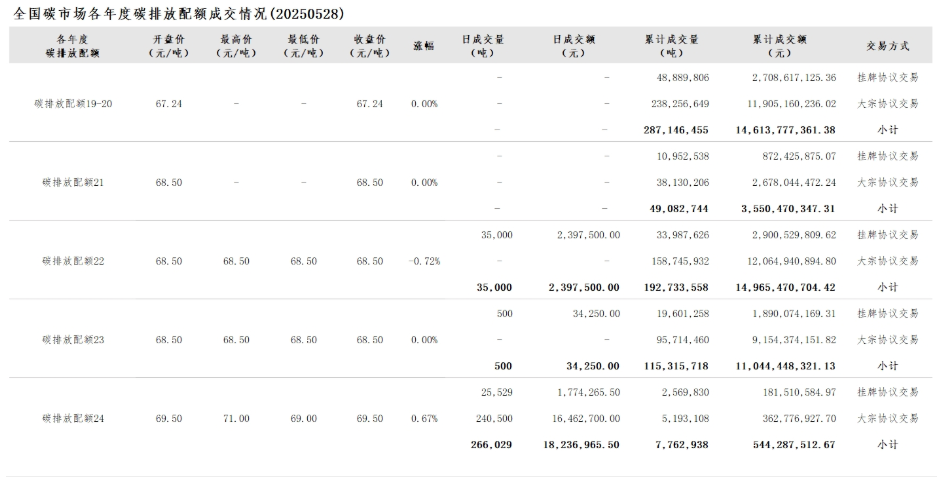Click the 碳排放配额22 row label
Image resolution: width=937 pixels, height=481 pixels.
(x=73, y=262)
